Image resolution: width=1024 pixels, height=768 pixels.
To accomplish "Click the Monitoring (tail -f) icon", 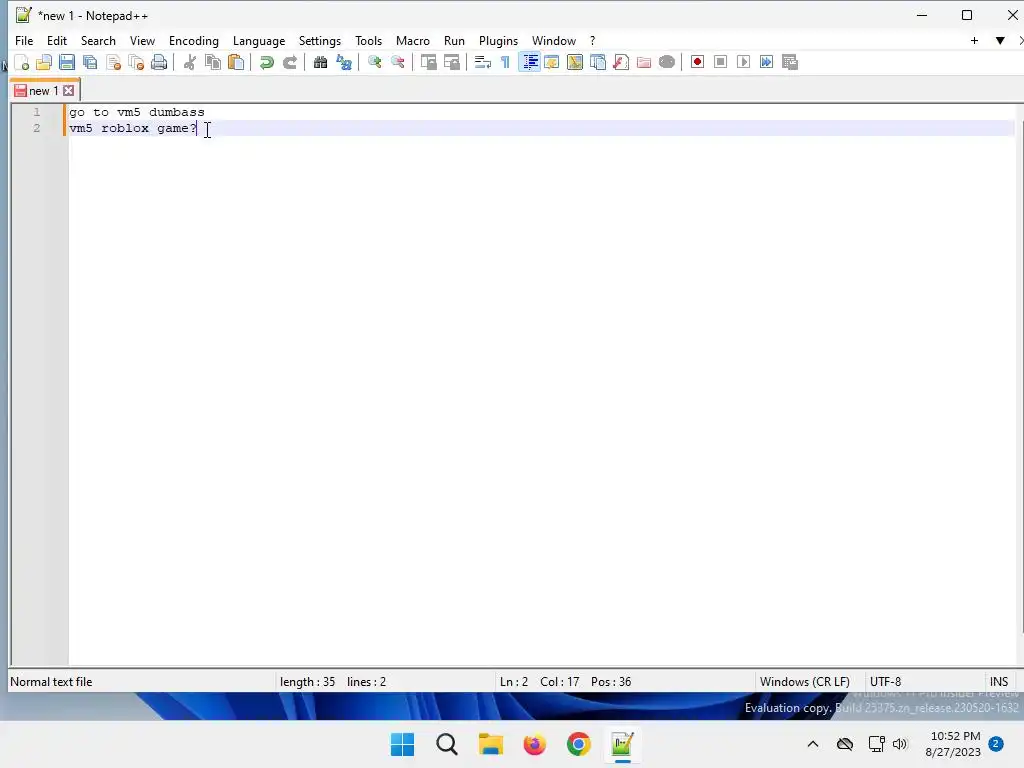I will pyautogui.click(x=667, y=62).
